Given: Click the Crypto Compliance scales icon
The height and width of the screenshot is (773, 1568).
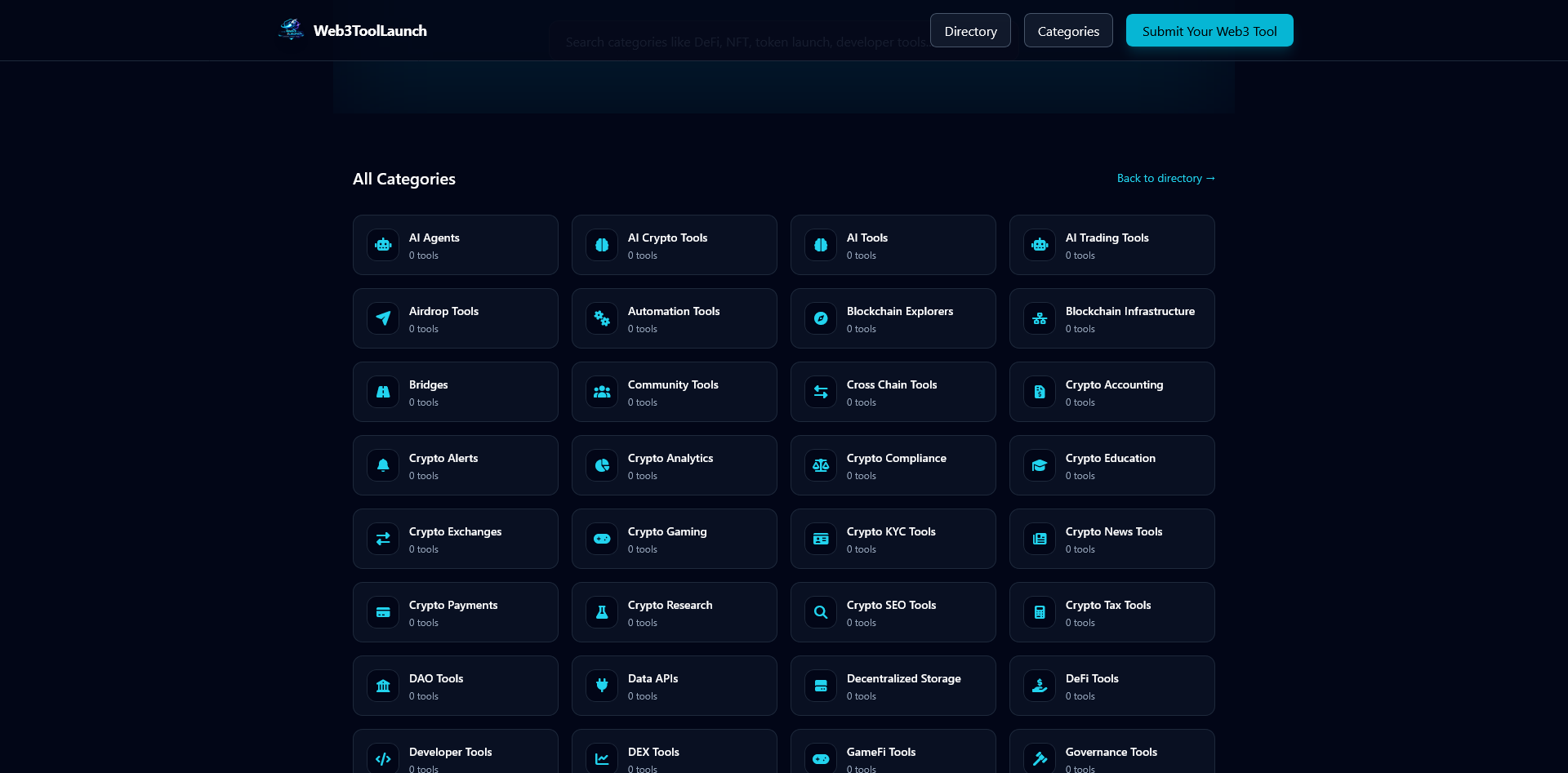Looking at the screenshot, I should (x=821, y=465).
